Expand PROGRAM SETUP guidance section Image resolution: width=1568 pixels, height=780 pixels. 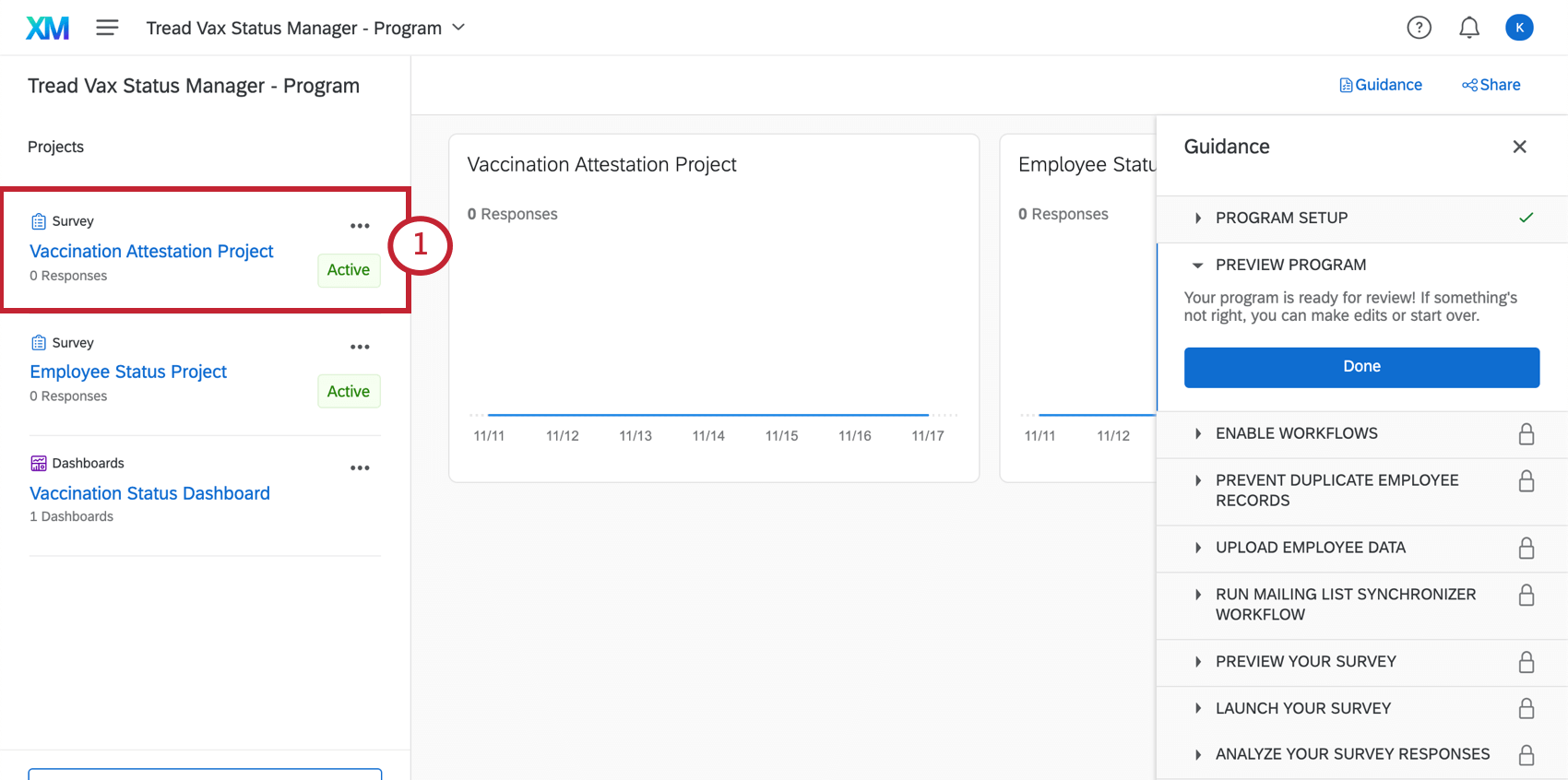point(1361,218)
